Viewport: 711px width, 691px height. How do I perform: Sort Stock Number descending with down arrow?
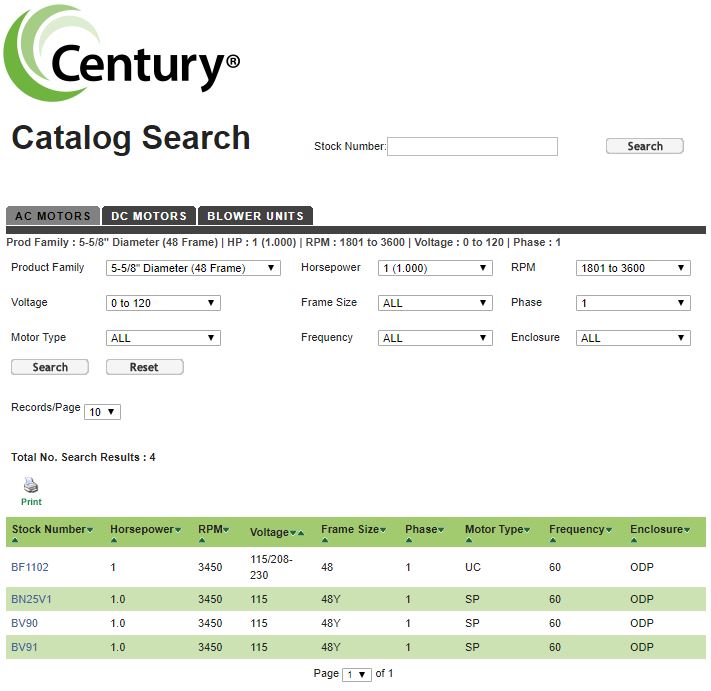pyautogui.click(x=90, y=530)
